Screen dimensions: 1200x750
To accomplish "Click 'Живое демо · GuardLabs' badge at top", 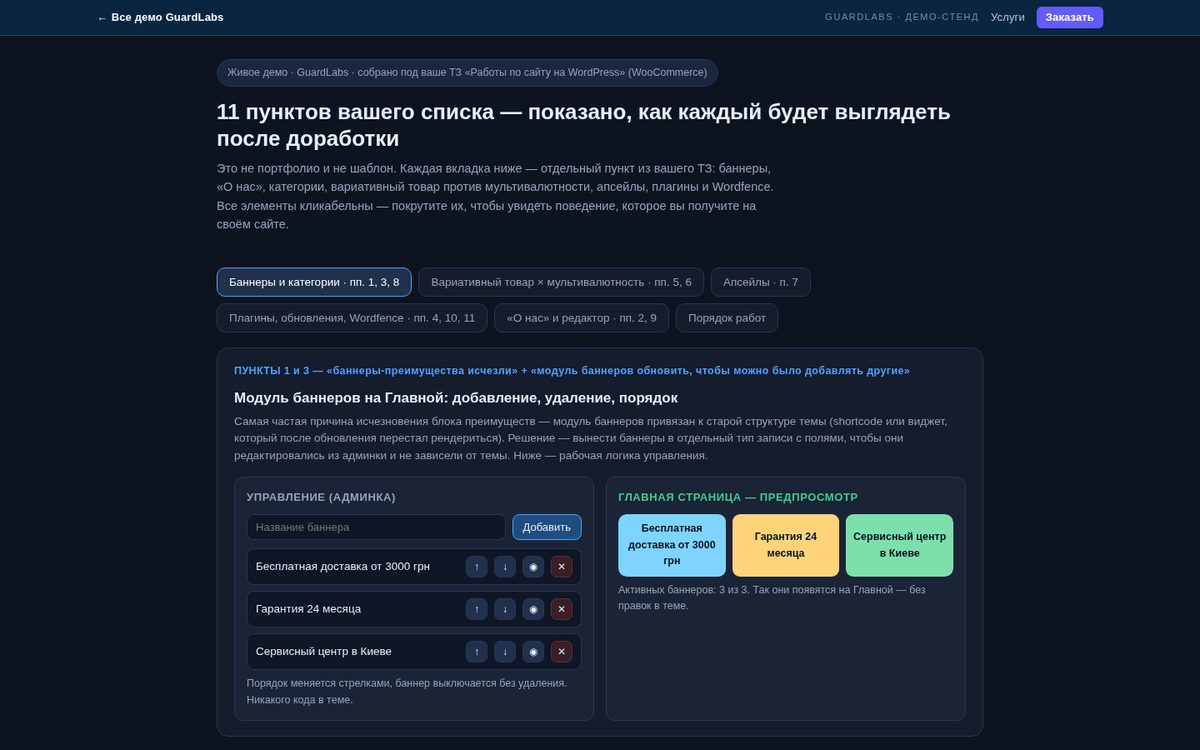I will 468,72.
